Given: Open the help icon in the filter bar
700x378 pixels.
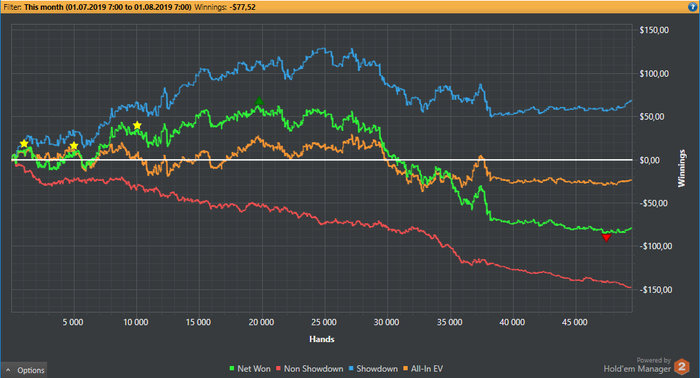Looking at the screenshot, I should tap(692, 7).
